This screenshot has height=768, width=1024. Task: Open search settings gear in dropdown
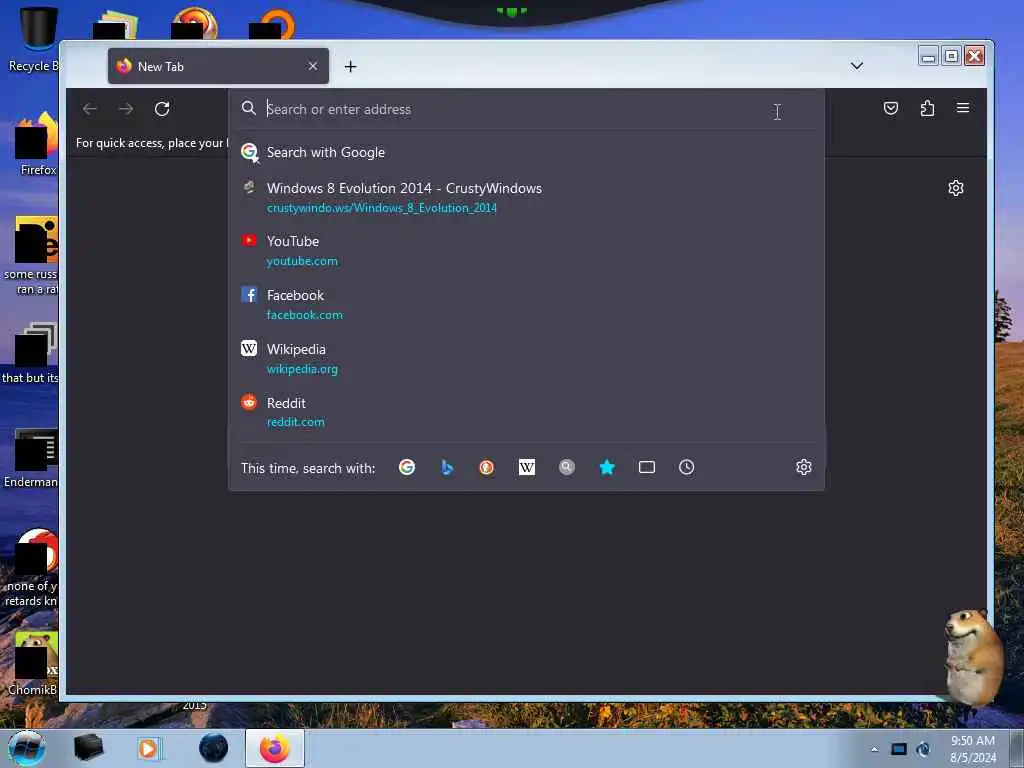804,467
